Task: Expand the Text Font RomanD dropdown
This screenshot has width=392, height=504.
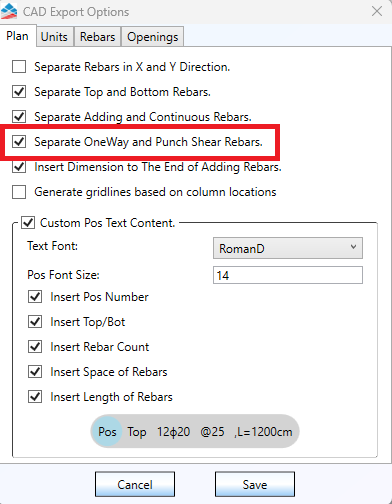Action: point(288,248)
